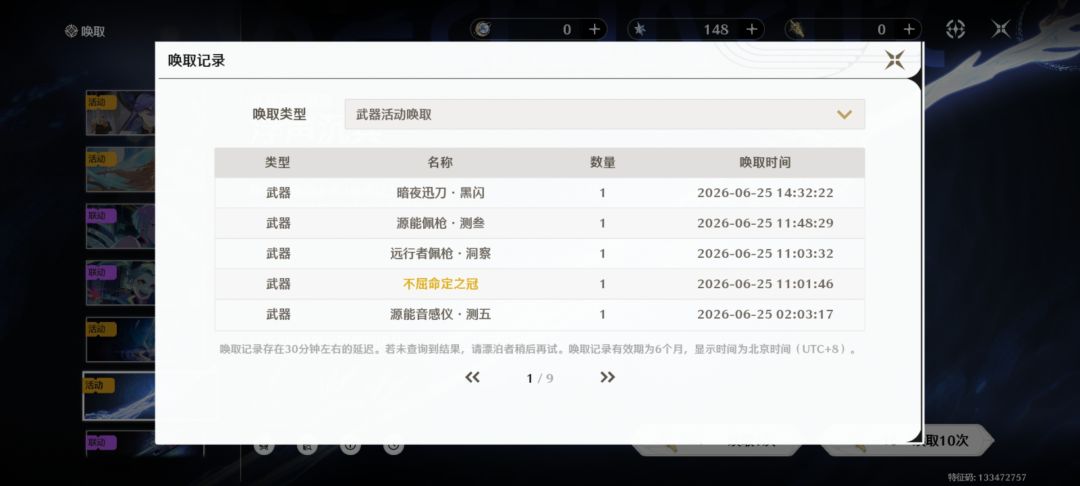This screenshot has height=486, width=1080.
Task: Click the 武器 cell in the 不屈命定之冠 row
Action: coord(278,284)
